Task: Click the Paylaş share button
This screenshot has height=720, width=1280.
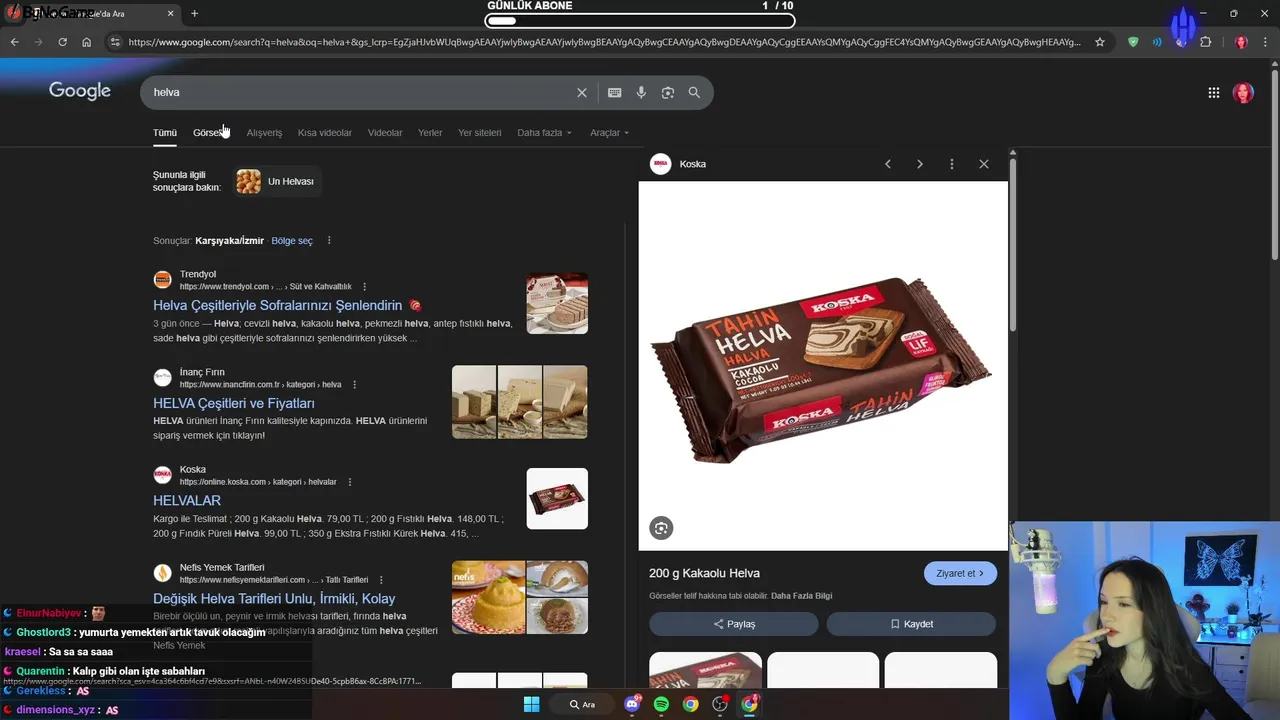Action: click(734, 624)
